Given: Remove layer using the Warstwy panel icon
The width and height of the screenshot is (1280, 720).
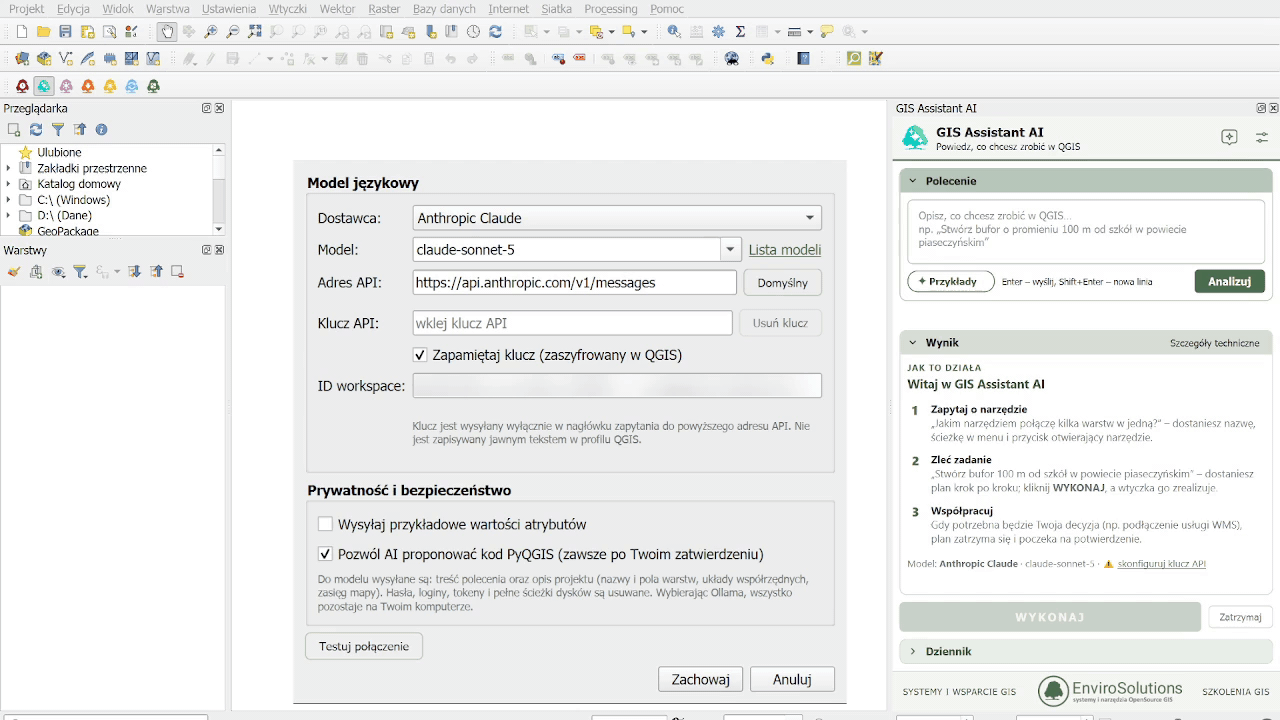Looking at the screenshot, I should 177,271.
